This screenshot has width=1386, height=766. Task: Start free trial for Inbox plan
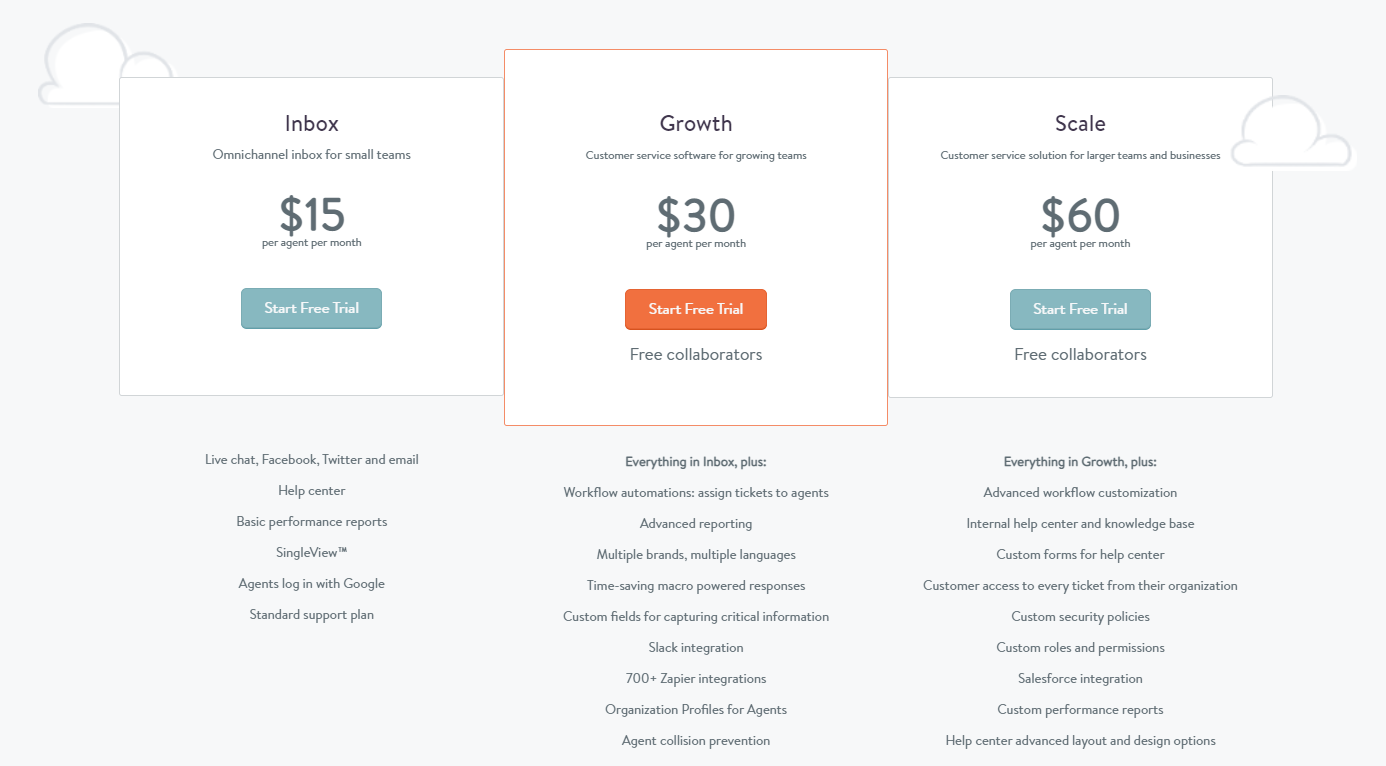tap(311, 308)
